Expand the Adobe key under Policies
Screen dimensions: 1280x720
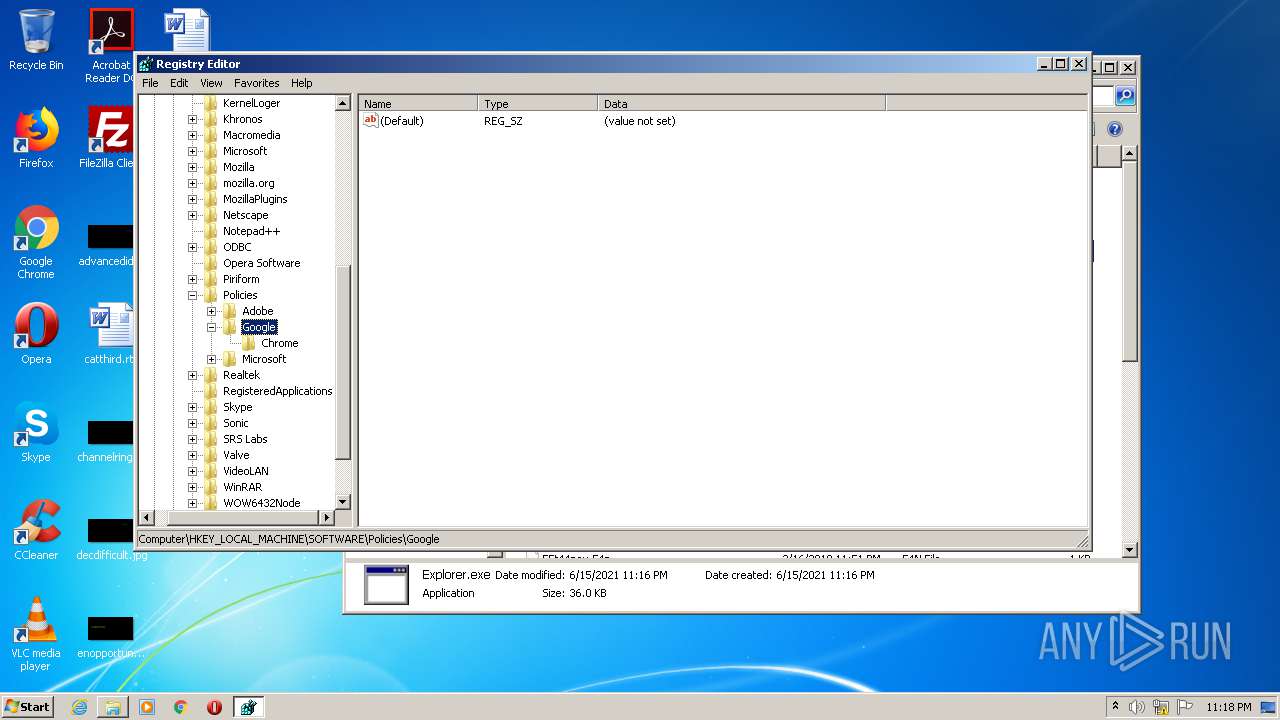212,311
